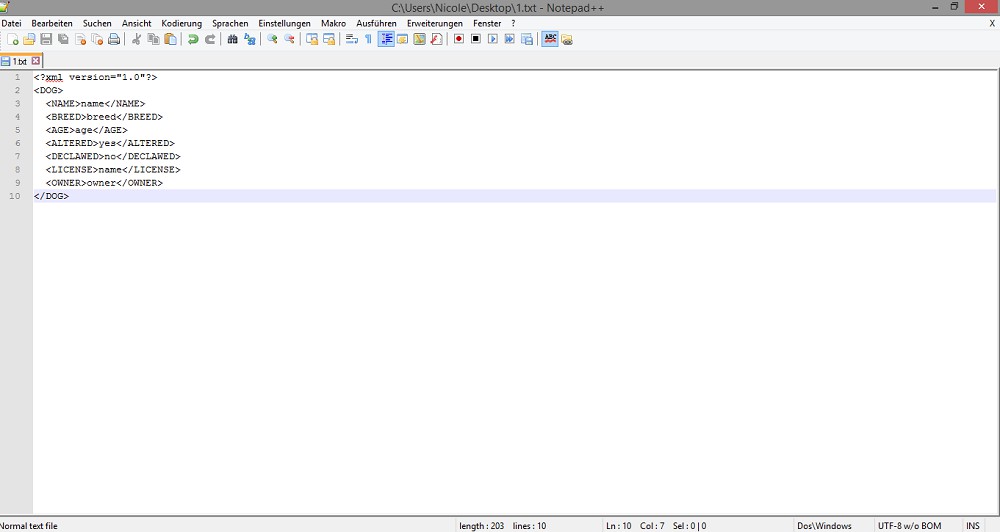
Task: Print the document with printer icon
Action: click(114, 39)
